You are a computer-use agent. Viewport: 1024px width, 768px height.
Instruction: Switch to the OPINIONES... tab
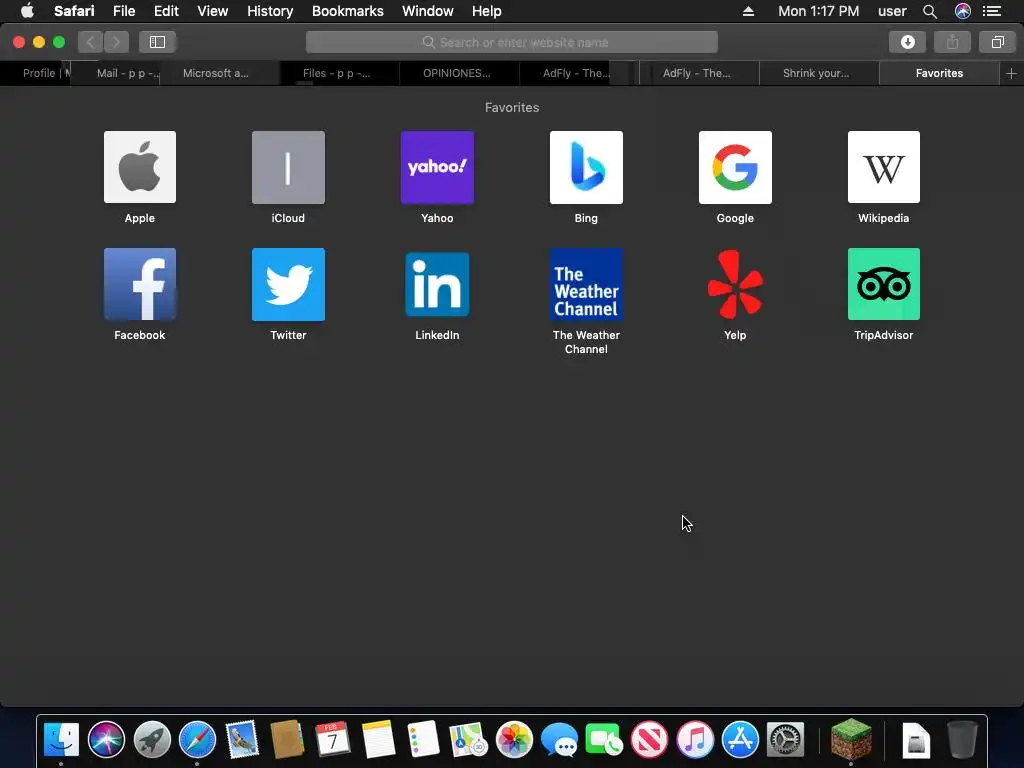point(459,73)
